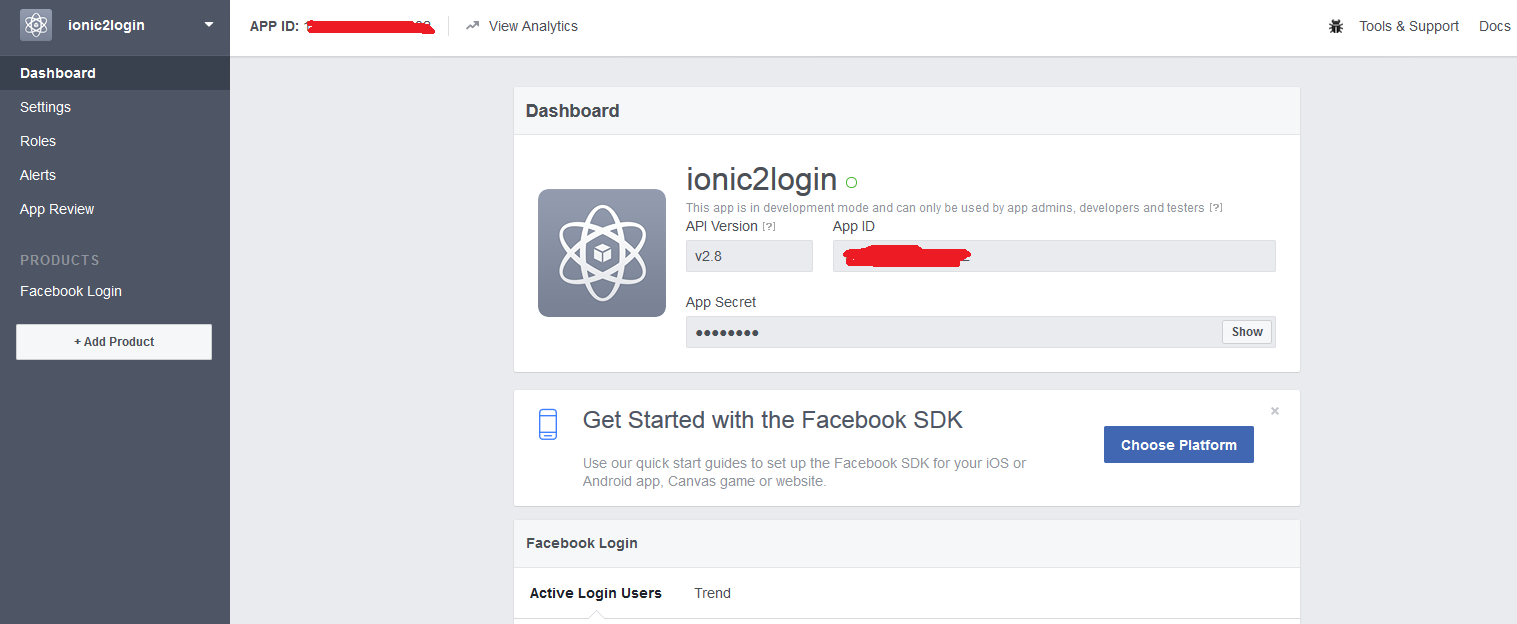
Task: Click the analytics arrow icon before View Analytics
Action: coord(472,26)
